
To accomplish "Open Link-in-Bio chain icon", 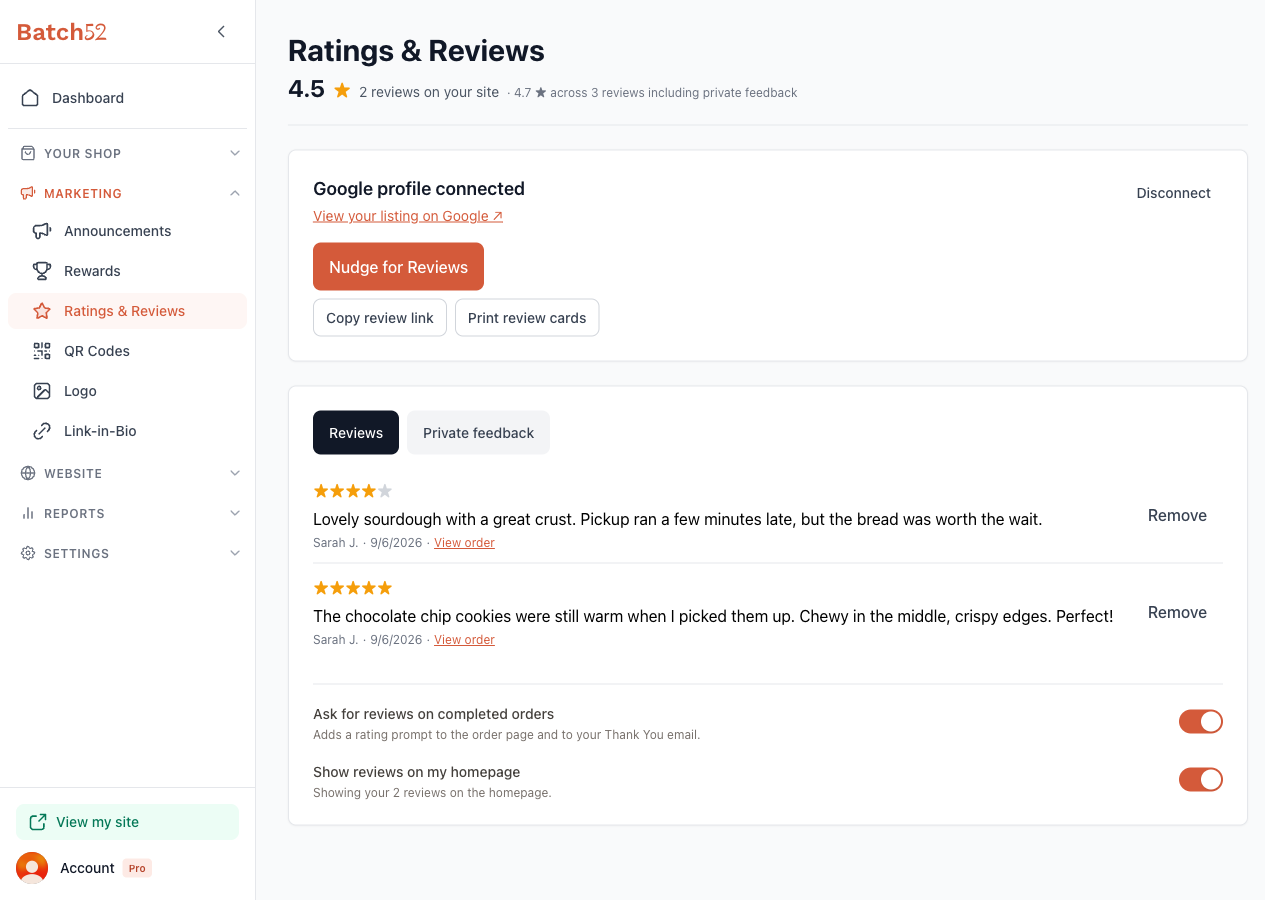I will coord(42,431).
